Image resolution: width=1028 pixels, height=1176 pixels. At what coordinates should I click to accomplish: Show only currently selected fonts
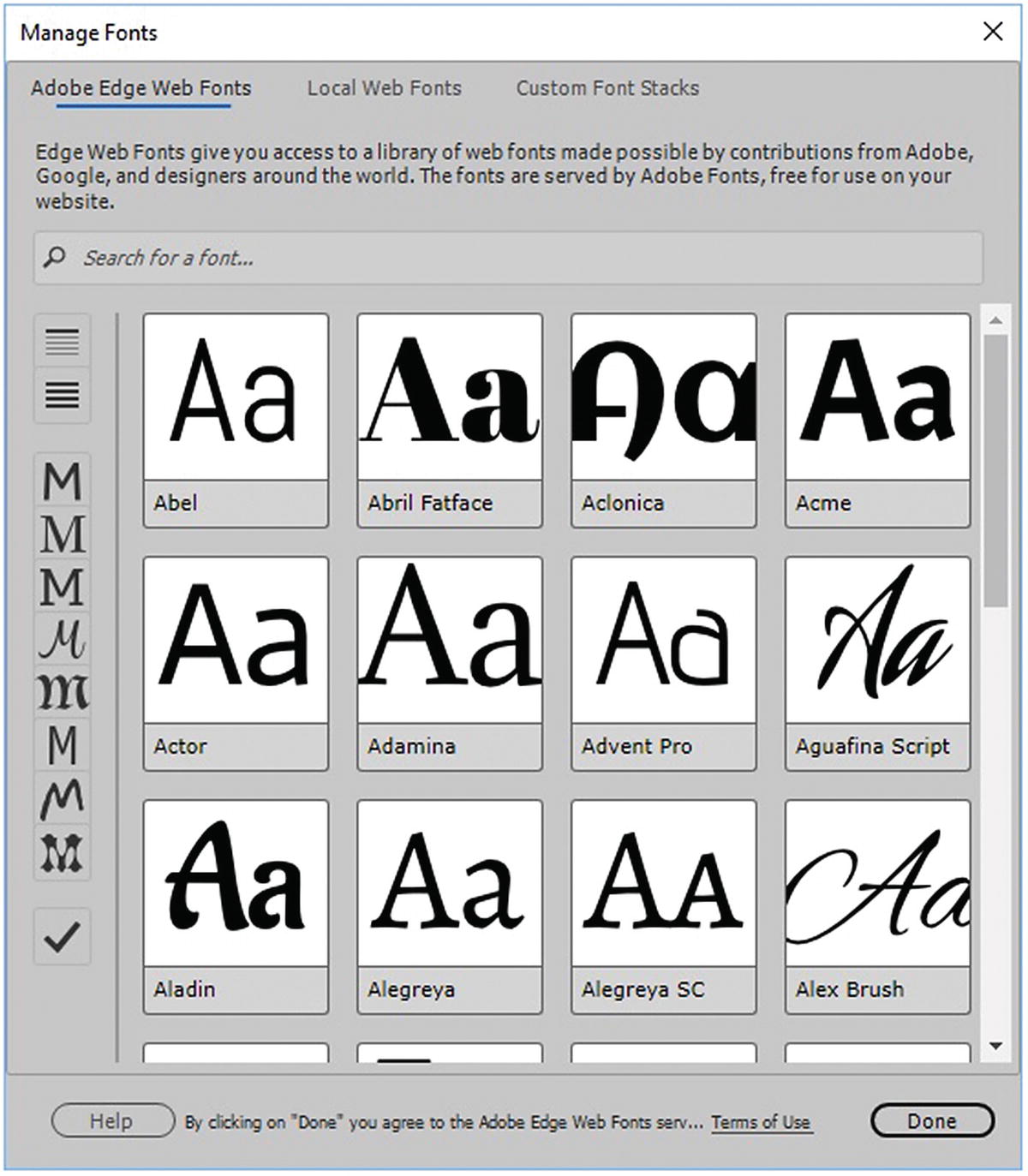[x=63, y=938]
